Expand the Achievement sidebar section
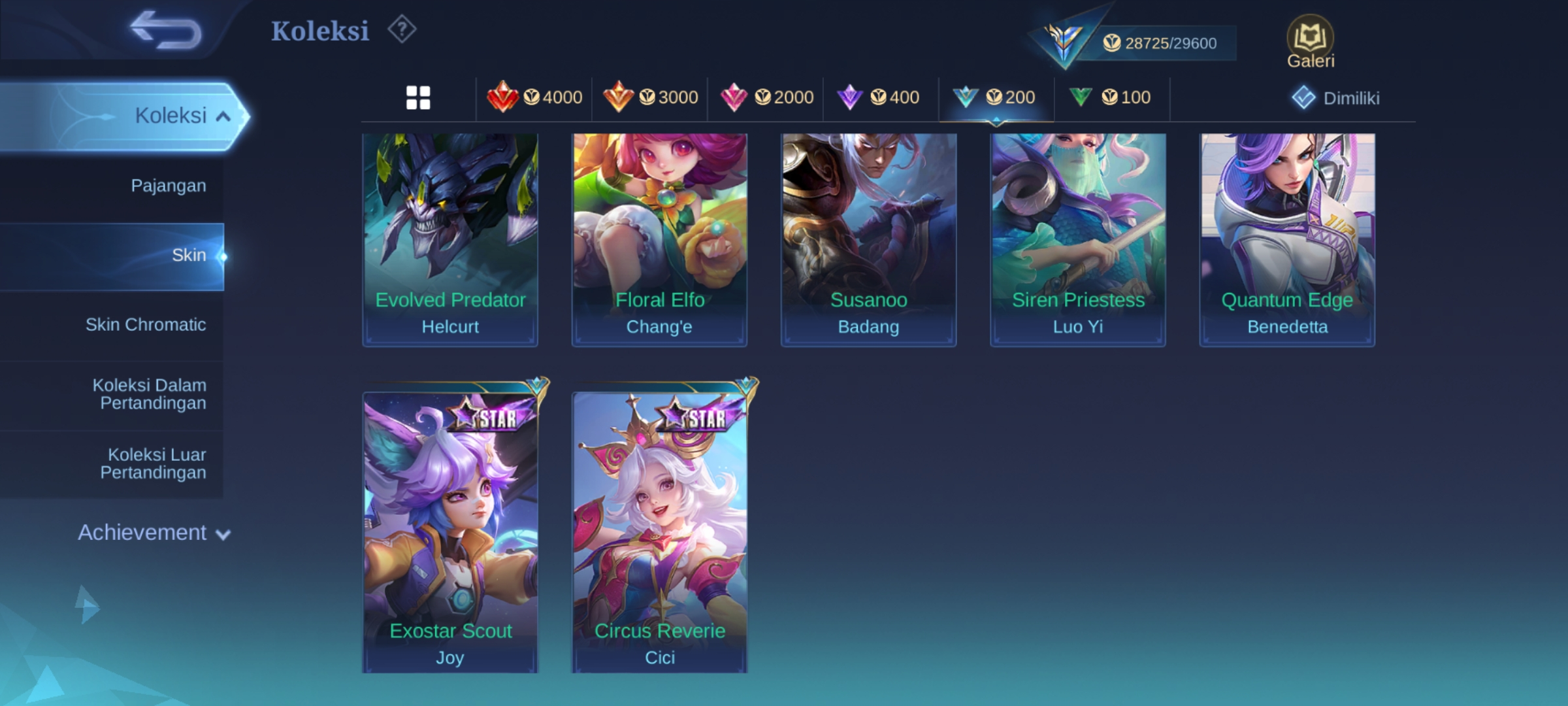1568x706 pixels. pyautogui.click(x=154, y=533)
